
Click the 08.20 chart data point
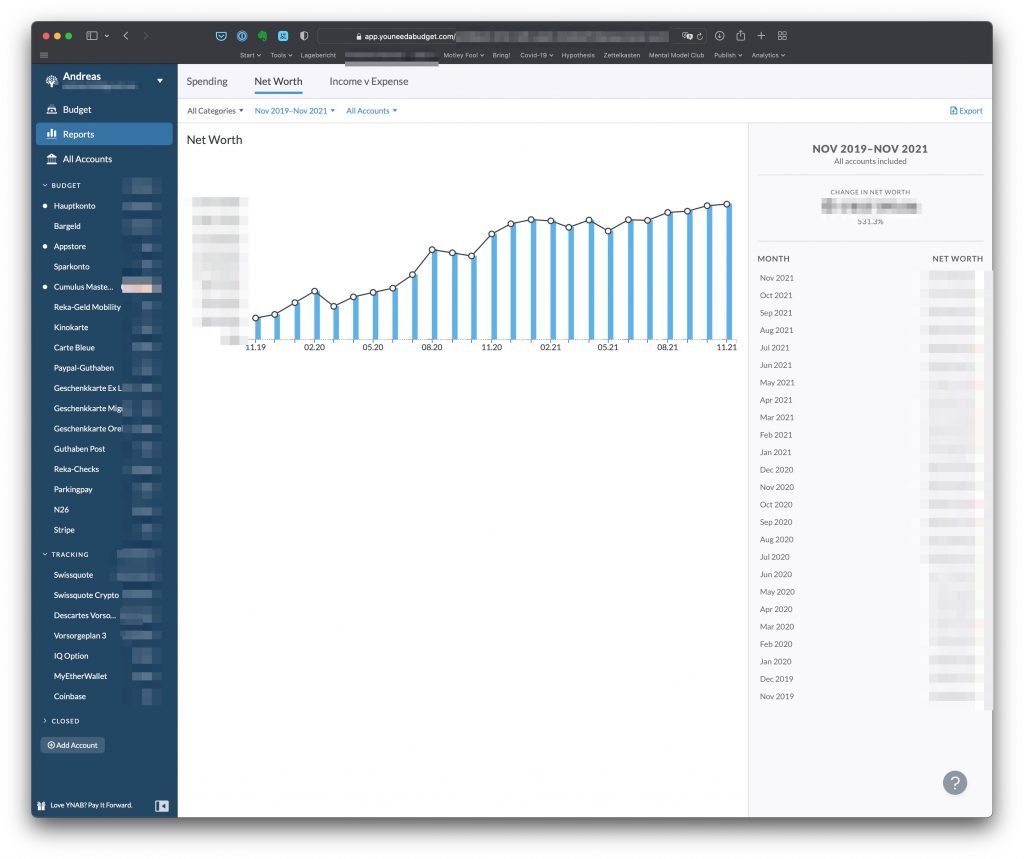click(432, 250)
